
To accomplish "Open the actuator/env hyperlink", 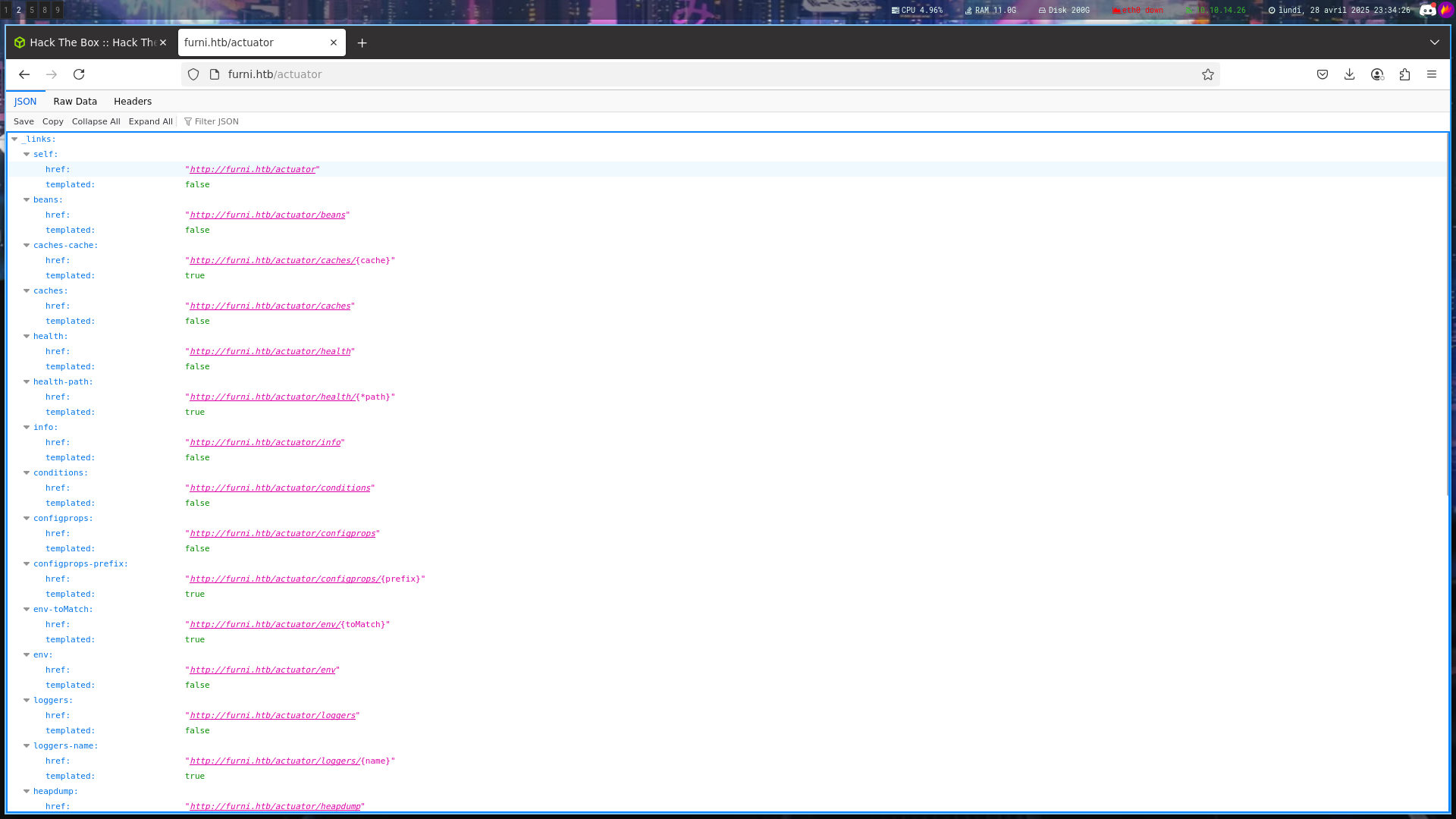I will tap(262, 670).
